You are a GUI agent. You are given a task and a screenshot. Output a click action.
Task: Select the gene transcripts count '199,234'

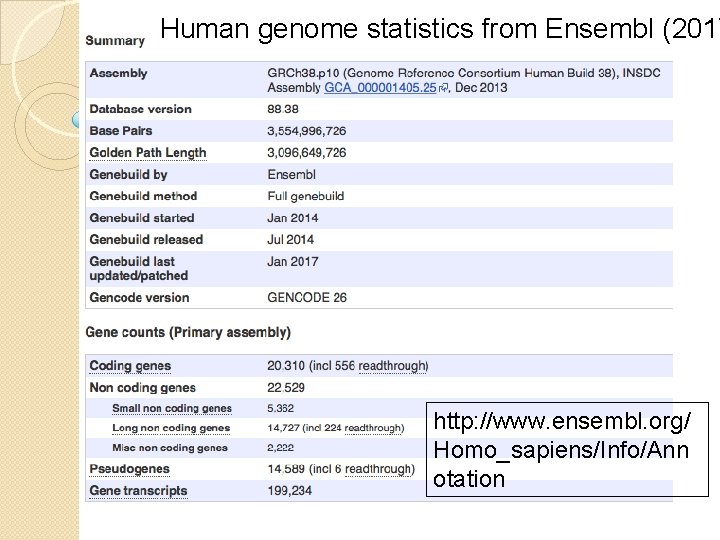[x=289, y=491]
